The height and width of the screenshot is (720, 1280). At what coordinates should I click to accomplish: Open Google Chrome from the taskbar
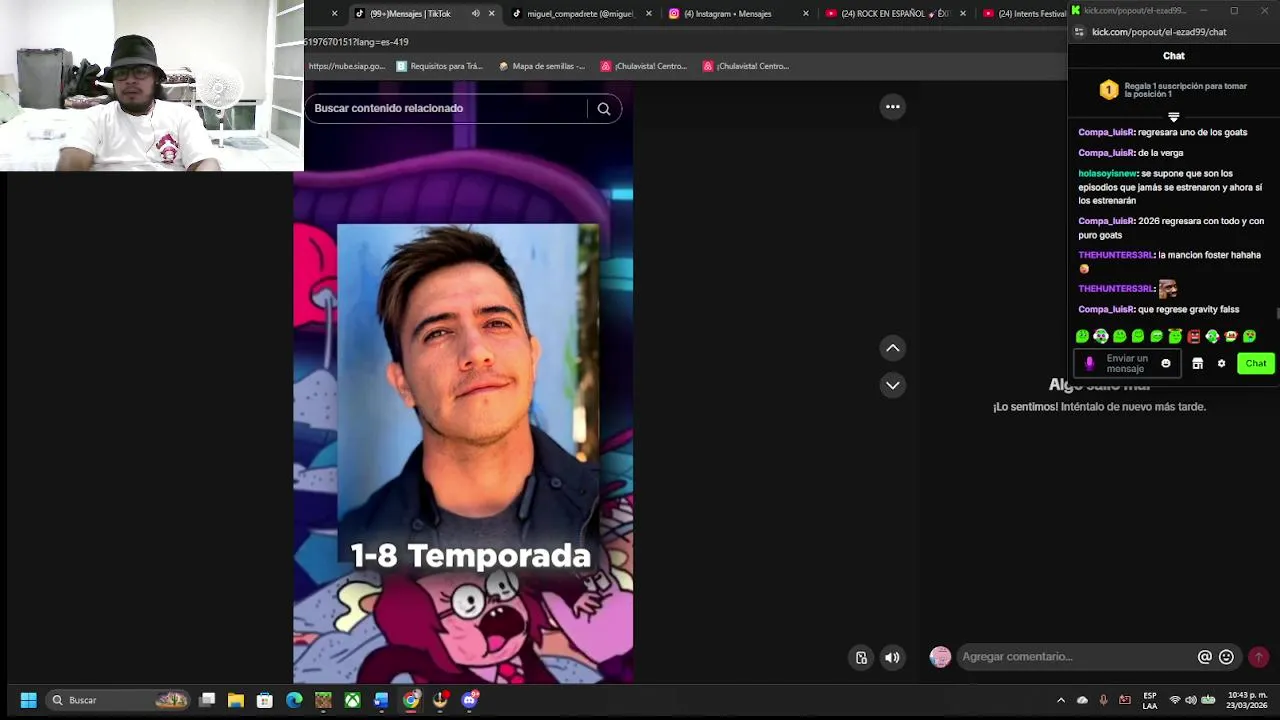pyautogui.click(x=411, y=700)
